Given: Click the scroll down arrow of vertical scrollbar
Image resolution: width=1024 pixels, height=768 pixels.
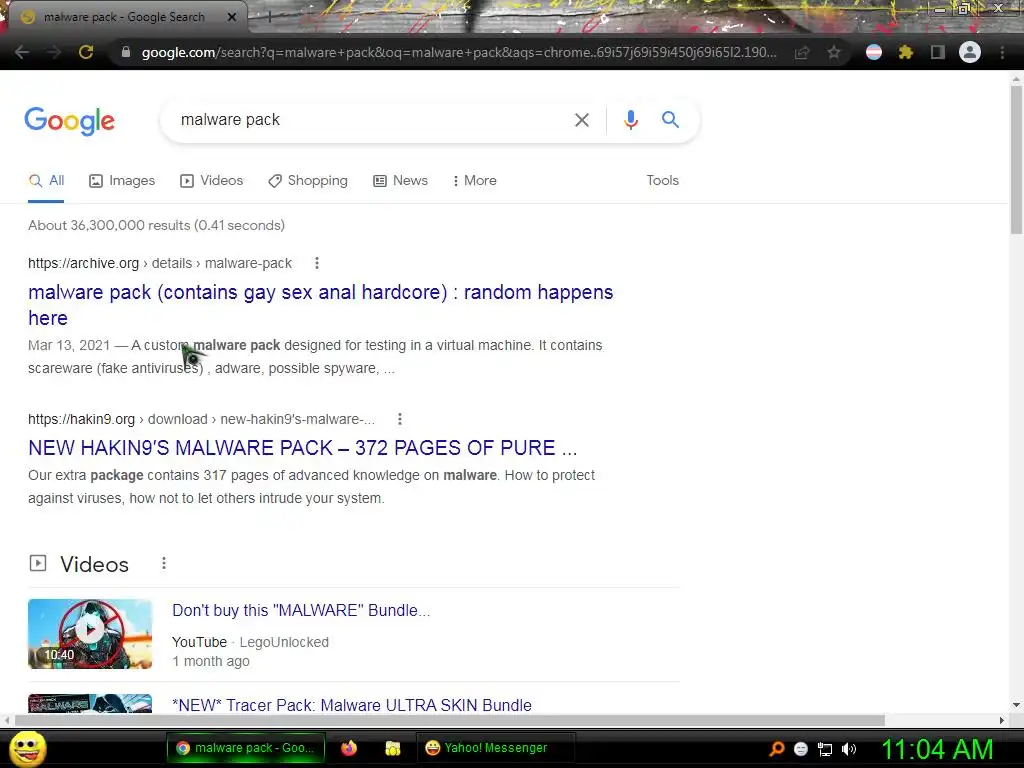Looking at the screenshot, I should point(1016,705).
